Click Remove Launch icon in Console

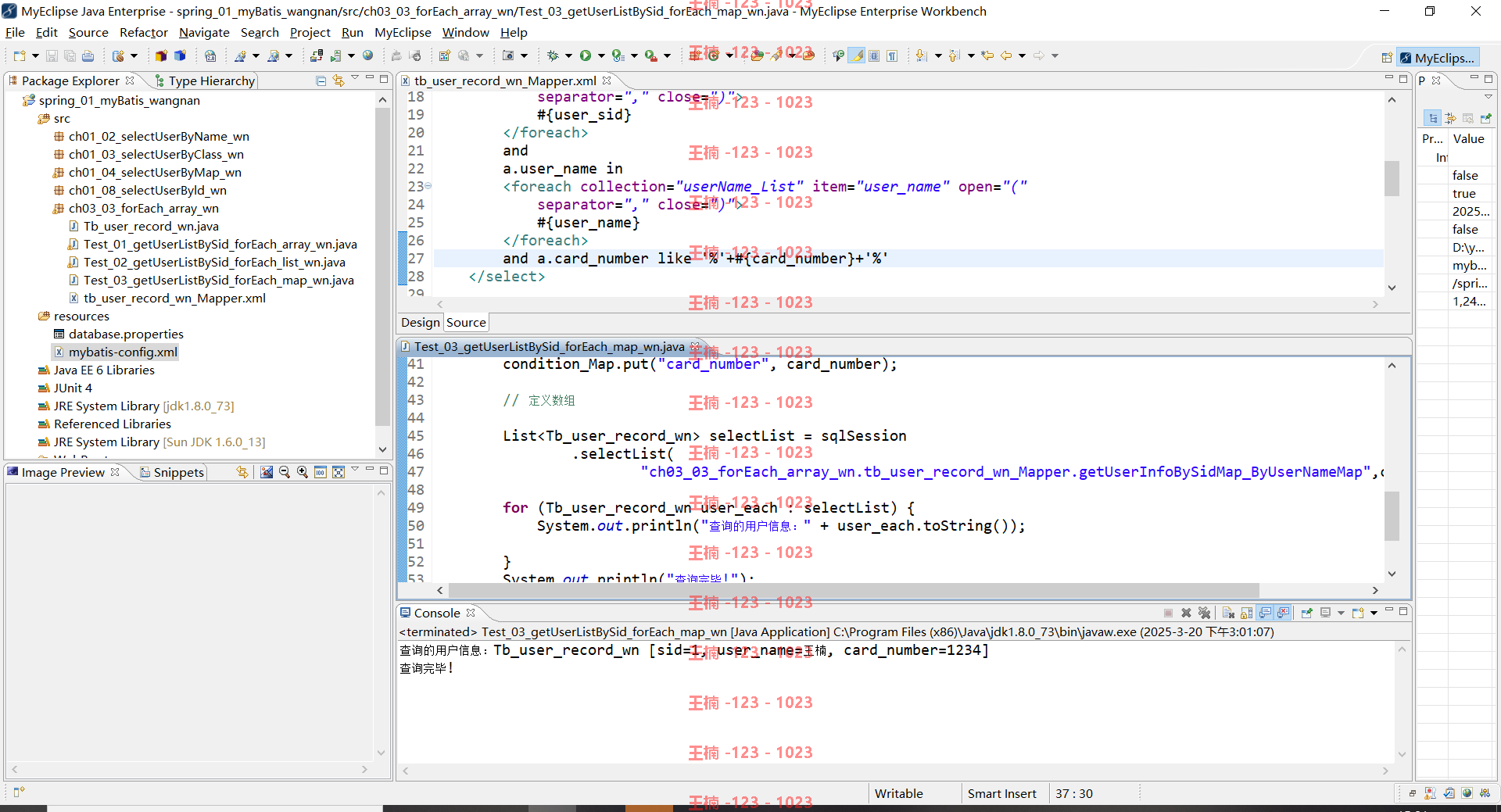[1186, 613]
